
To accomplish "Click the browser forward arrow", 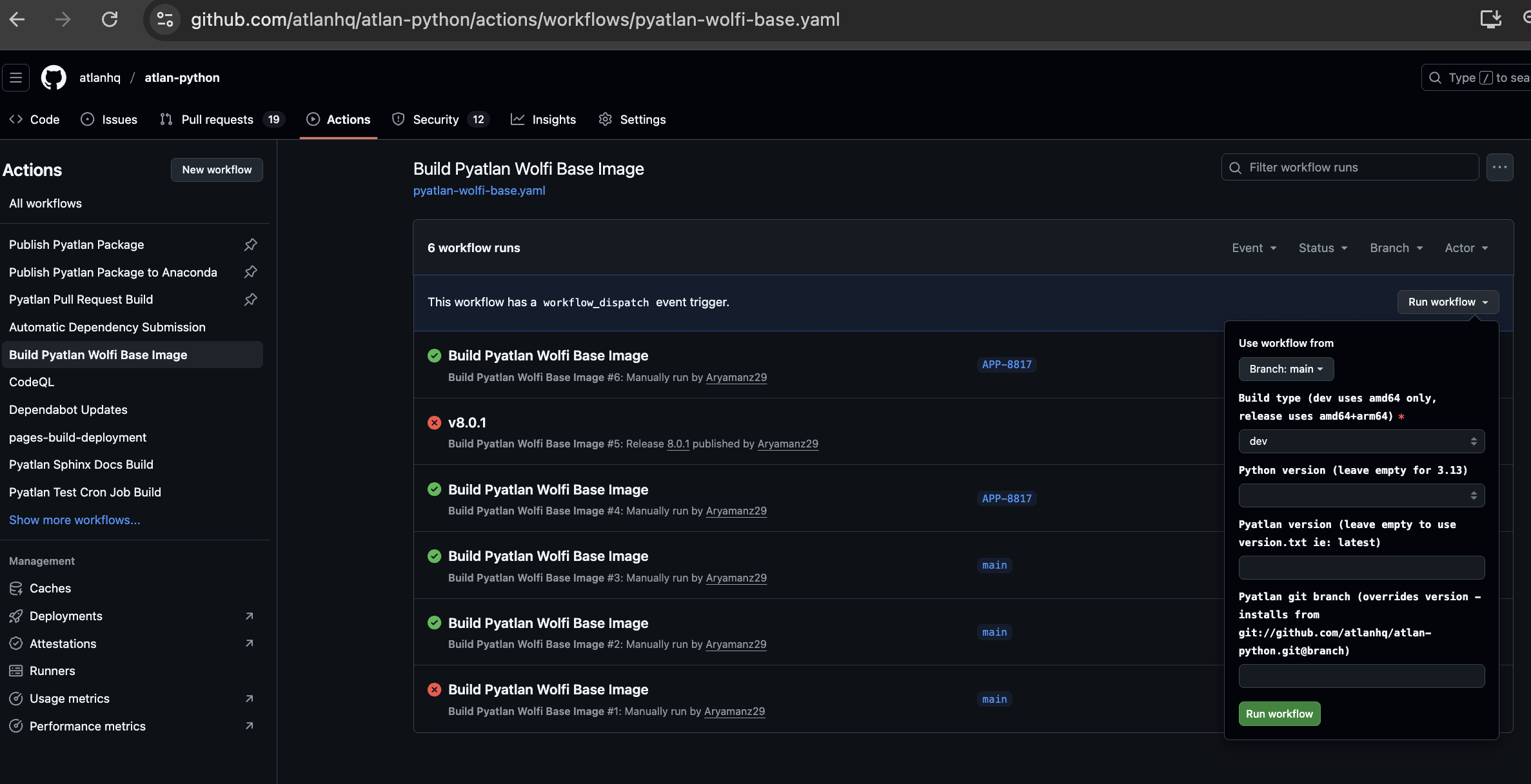I will pos(63,20).
